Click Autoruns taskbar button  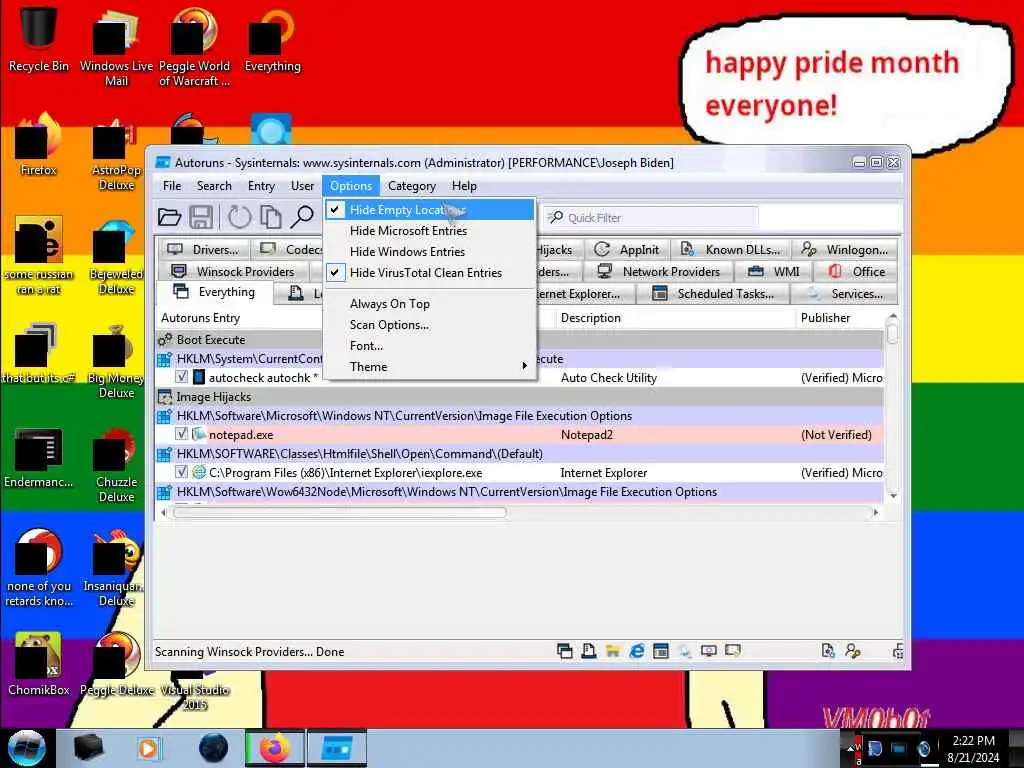point(336,748)
